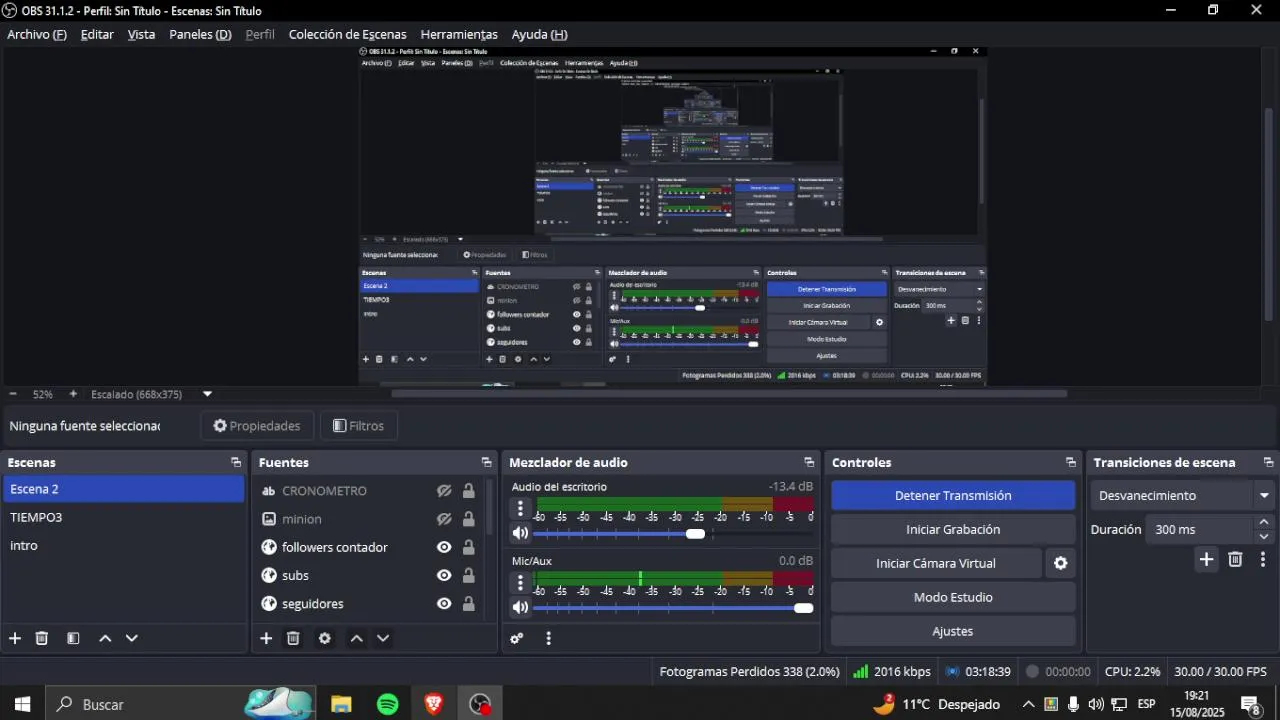Open Spotify from the taskbar
Image resolution: width=1280 pixels, height=720 pixels.
pyautogui.click(x=388, y=704)
